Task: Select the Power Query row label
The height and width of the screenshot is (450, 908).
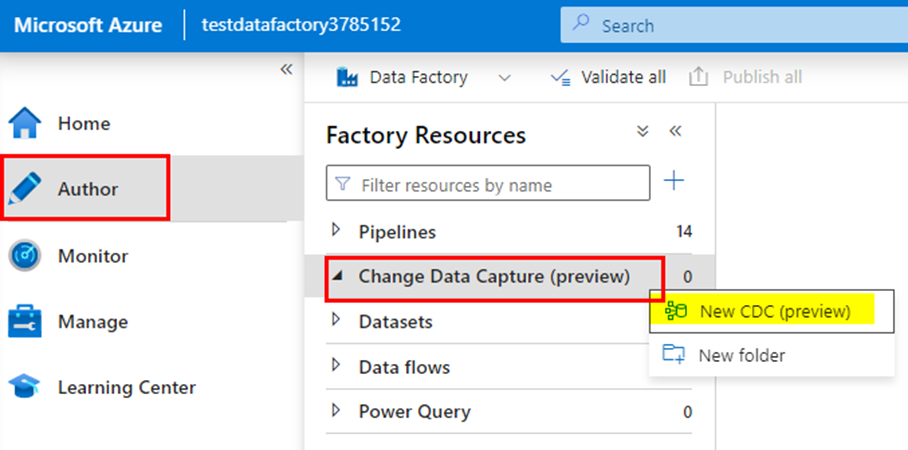Action: pyautogui.click(x=415, y=411)
